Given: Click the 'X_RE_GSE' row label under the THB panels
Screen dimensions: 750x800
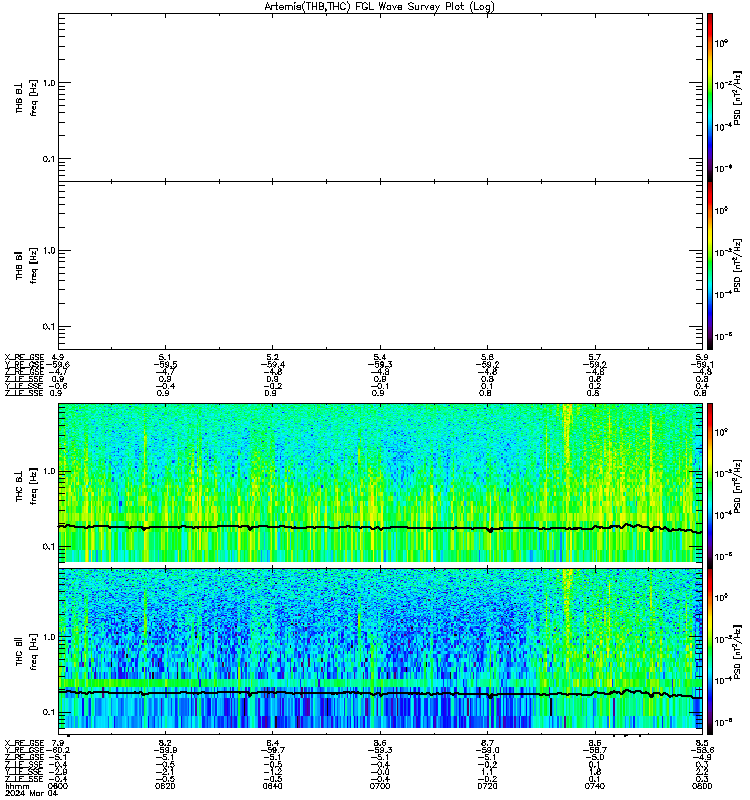Looking at the screenshot, I should click(x=24, y=357).
